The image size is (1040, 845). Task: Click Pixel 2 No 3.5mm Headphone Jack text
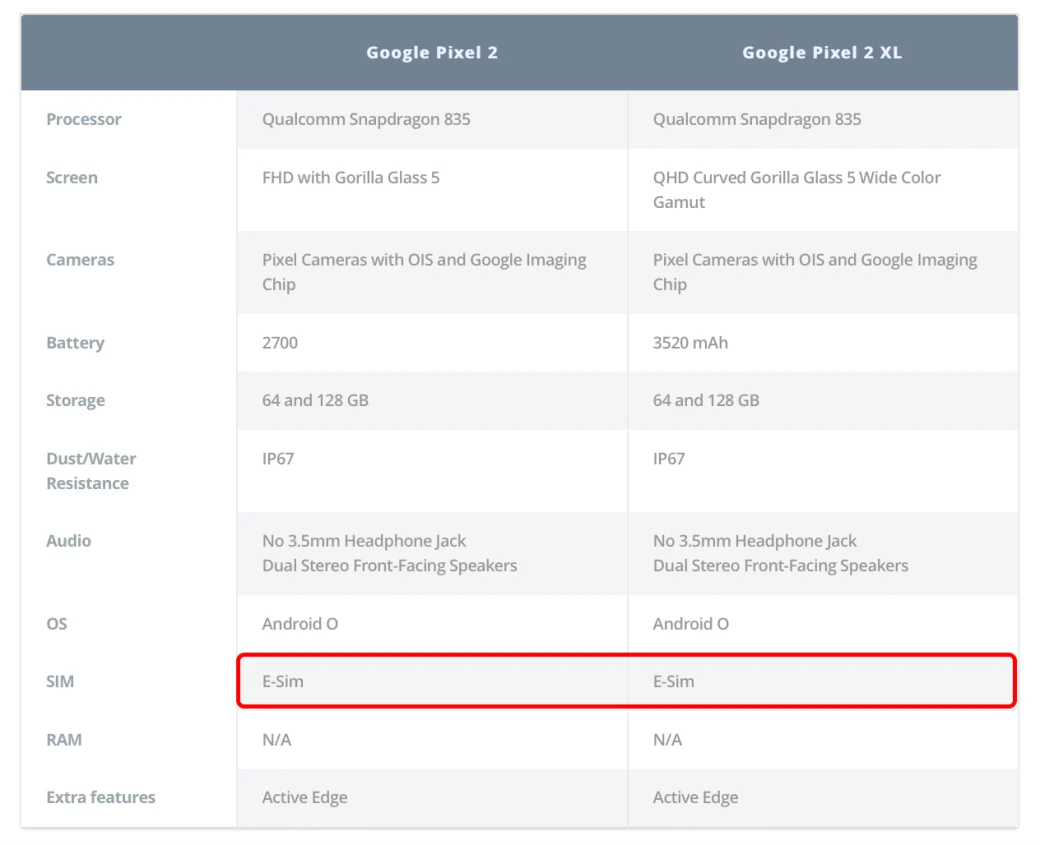point(364,541)
